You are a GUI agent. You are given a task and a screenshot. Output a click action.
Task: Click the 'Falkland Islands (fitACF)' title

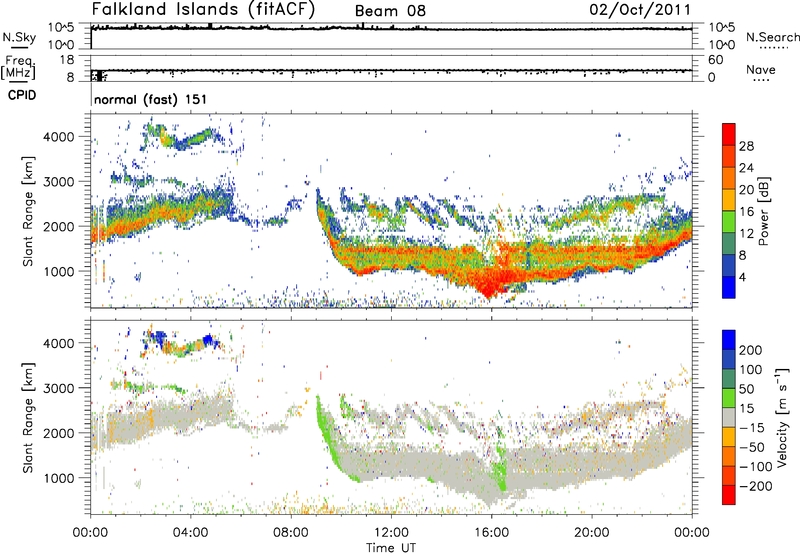(203, 9)
